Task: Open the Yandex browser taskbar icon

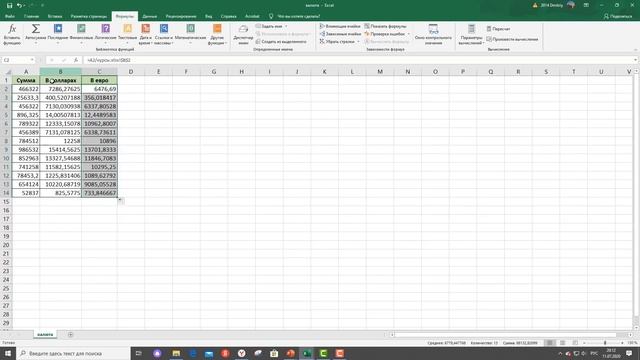Action: click(242, 353)
